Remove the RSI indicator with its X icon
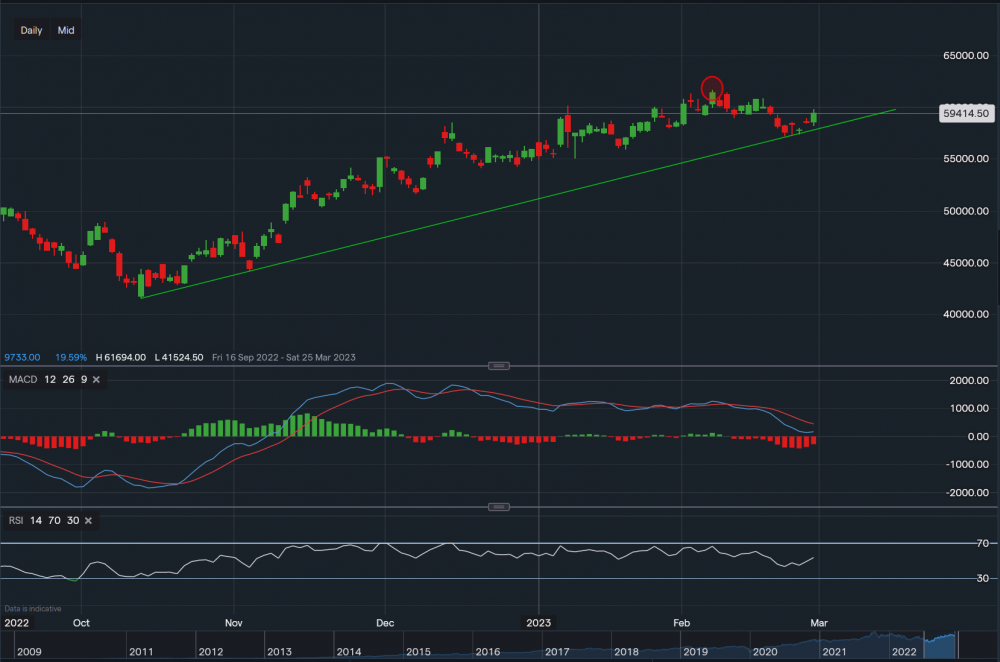Viewport: 1000px width, 662px height. click(x=87, y=521)
